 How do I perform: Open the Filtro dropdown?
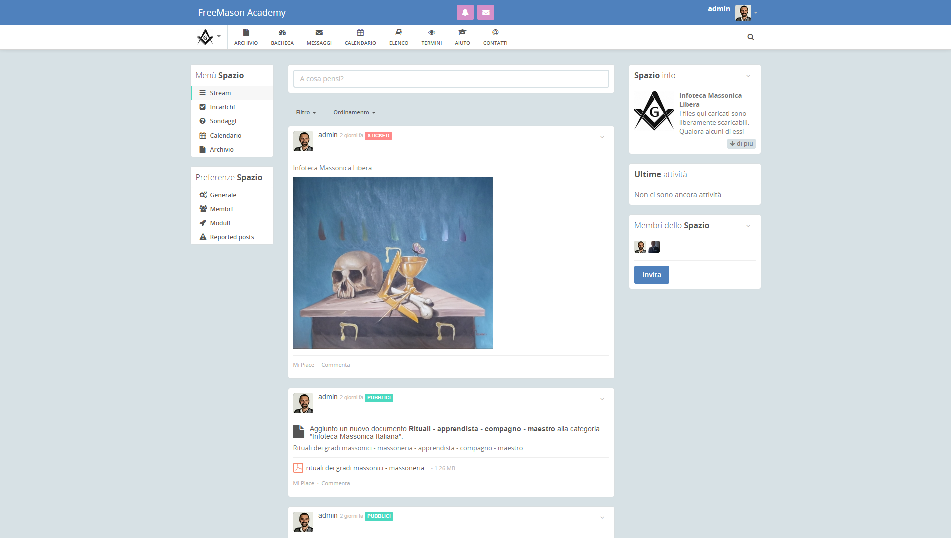pos(306,112)
